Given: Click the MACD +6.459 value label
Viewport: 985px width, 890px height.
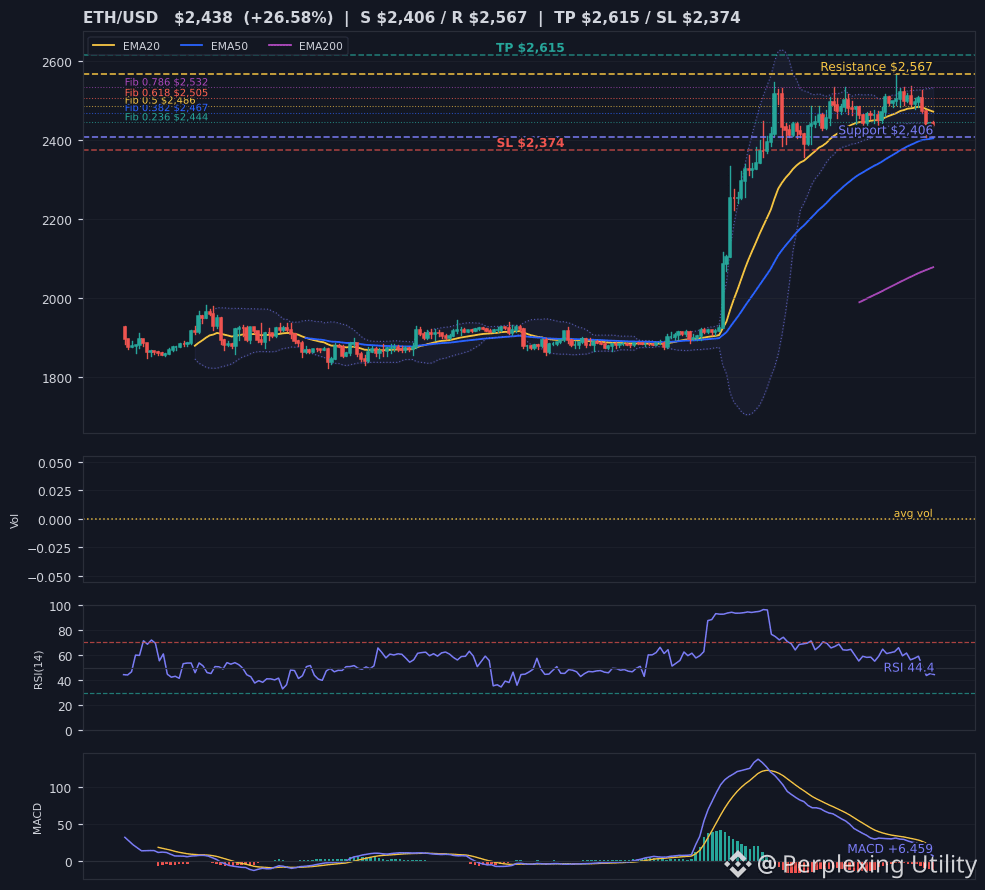Looking at the screenshot, I should click(x=890, y=849).
